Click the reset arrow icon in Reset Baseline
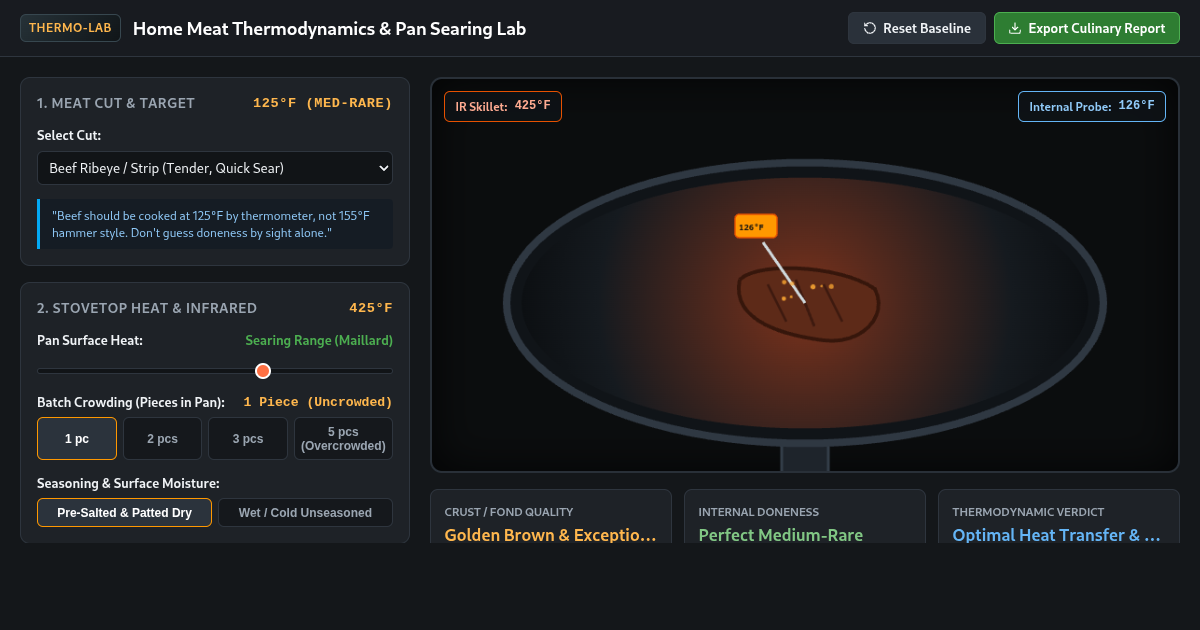 point(870,28)
